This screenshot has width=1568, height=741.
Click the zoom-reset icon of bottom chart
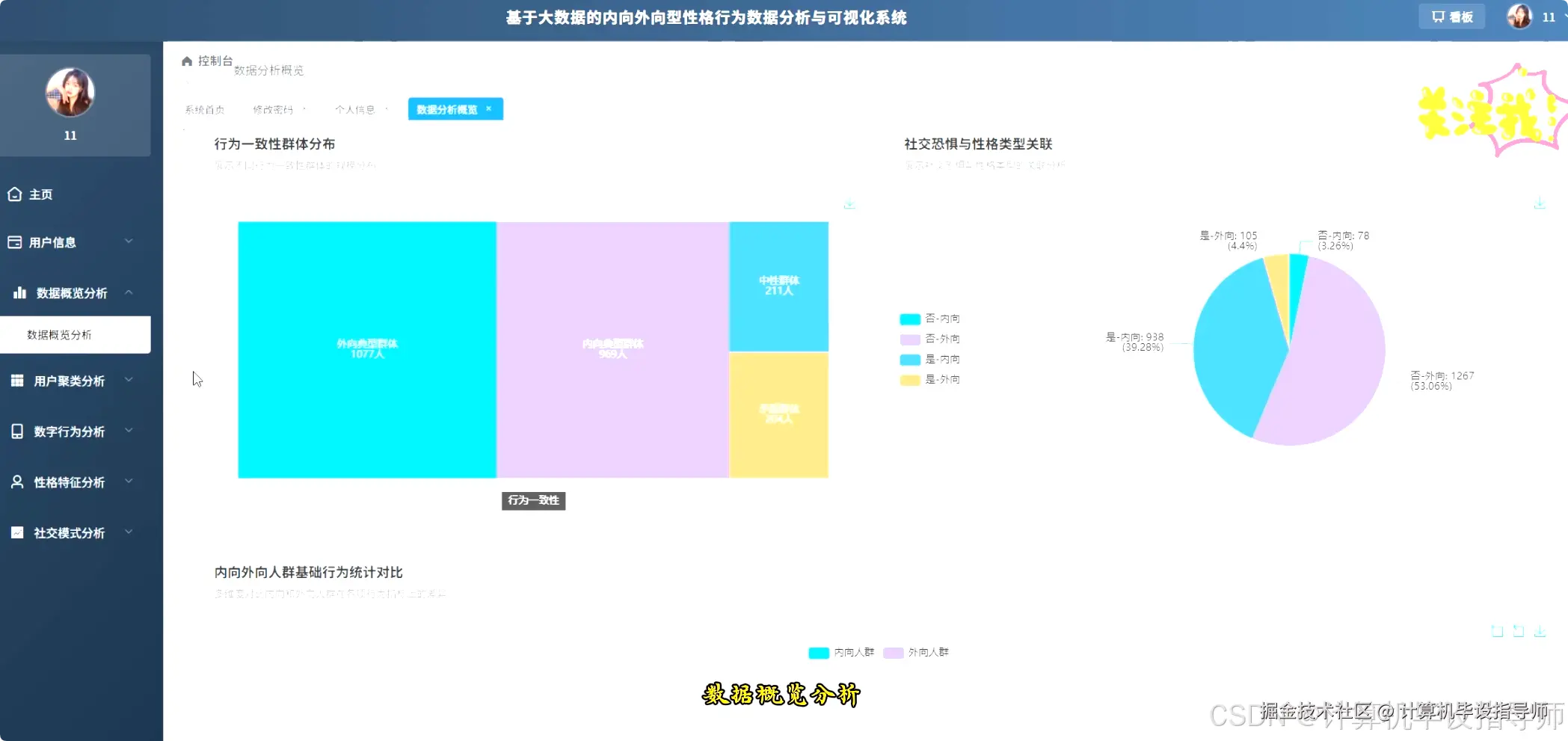point(1518,631)
